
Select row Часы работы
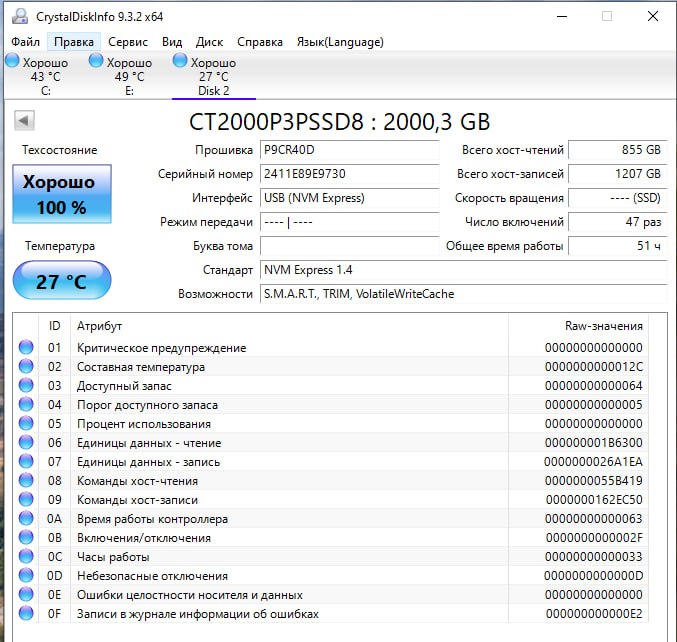click(x=330, y=557)
